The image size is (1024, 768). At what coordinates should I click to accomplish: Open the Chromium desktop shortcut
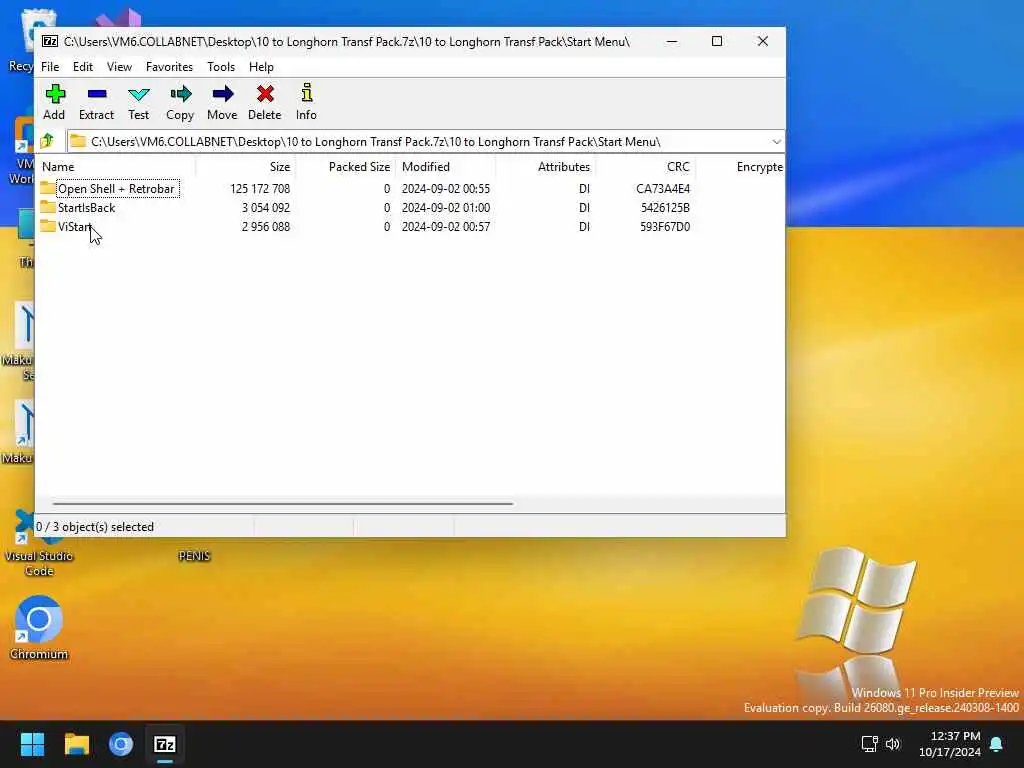pos(39,627)
